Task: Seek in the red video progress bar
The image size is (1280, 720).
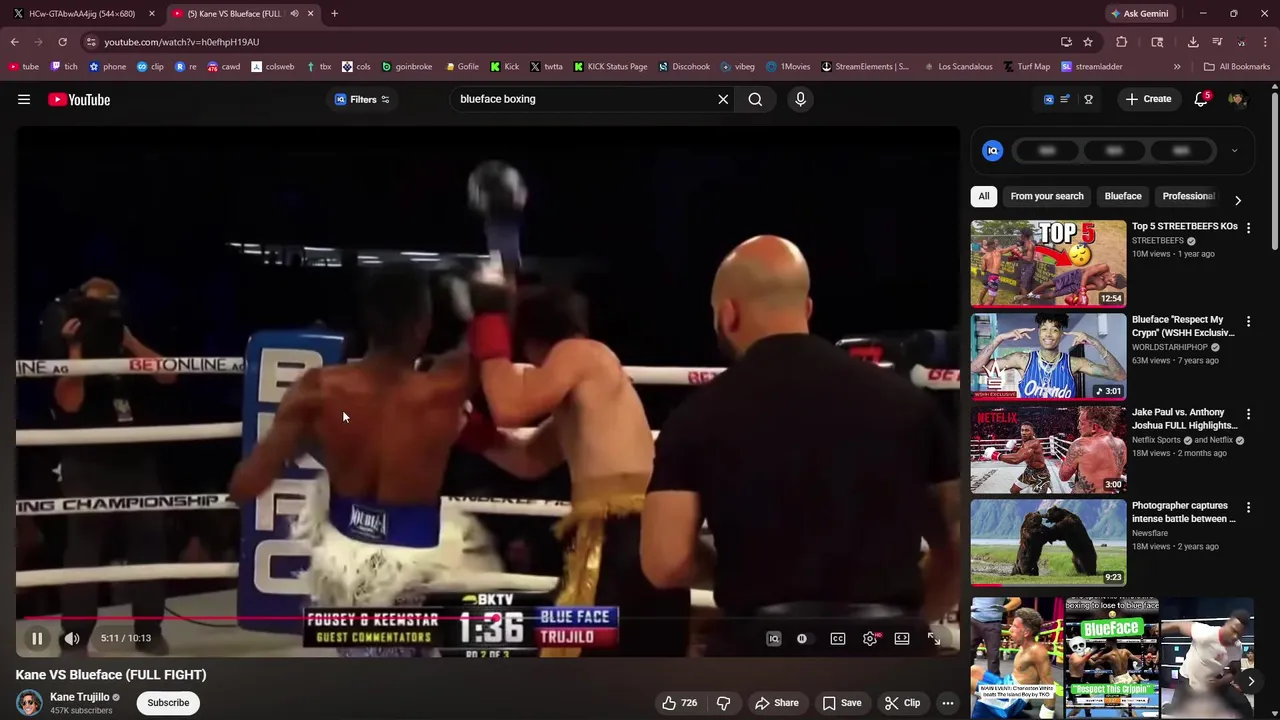Action: pyautogui.click(x=487, y=618)
